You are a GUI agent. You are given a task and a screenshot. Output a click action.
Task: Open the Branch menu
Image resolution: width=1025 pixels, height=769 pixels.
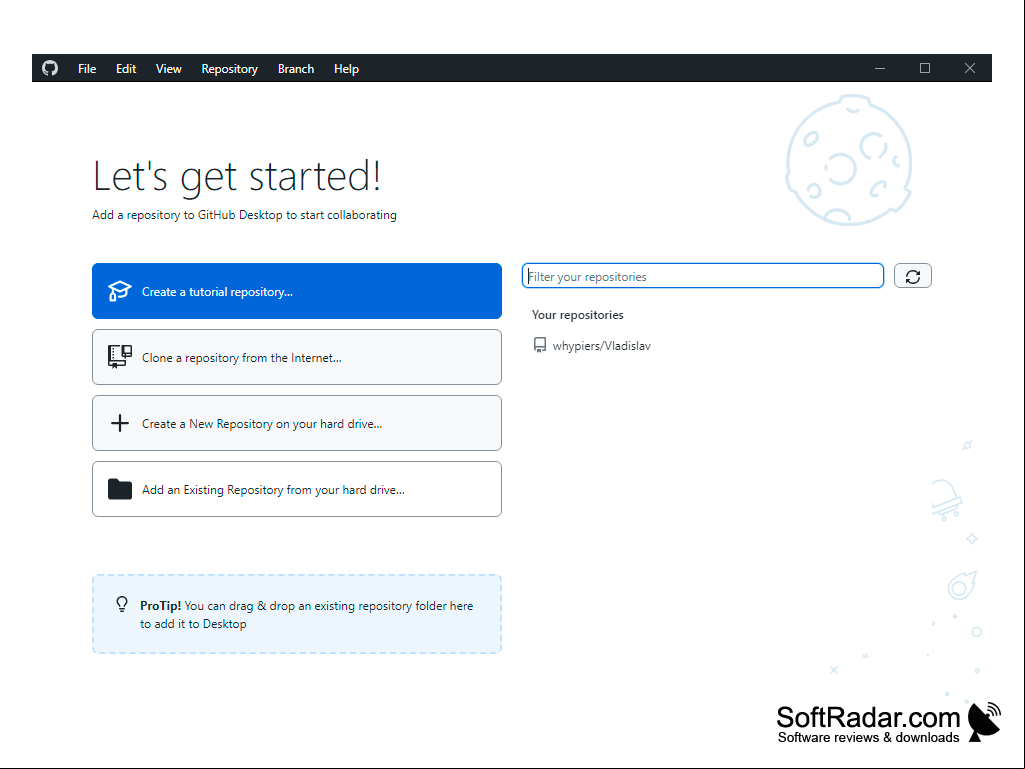pos(296,69)
